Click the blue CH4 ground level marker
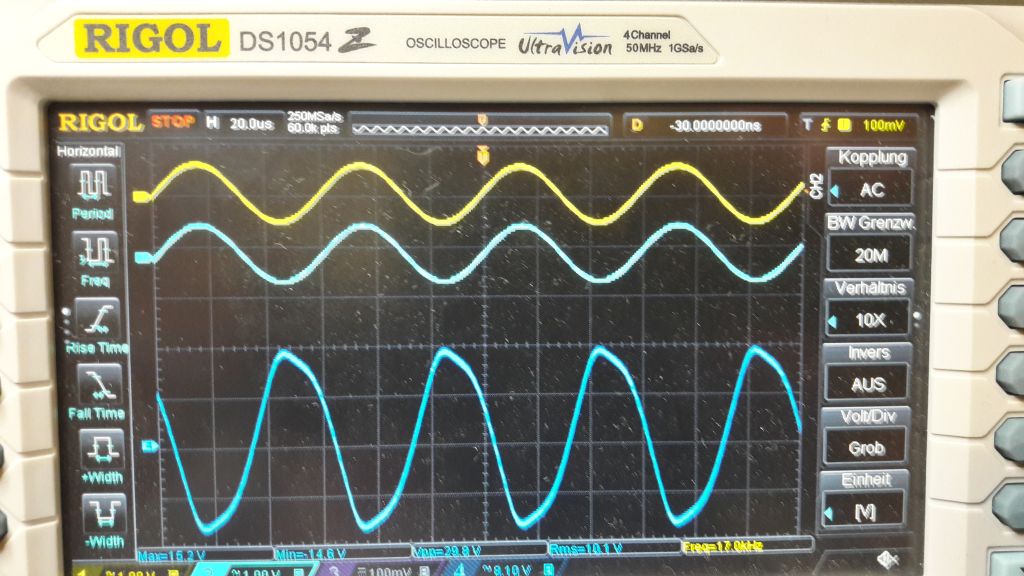Viewport: 1024px width, 576px height. 150,446
